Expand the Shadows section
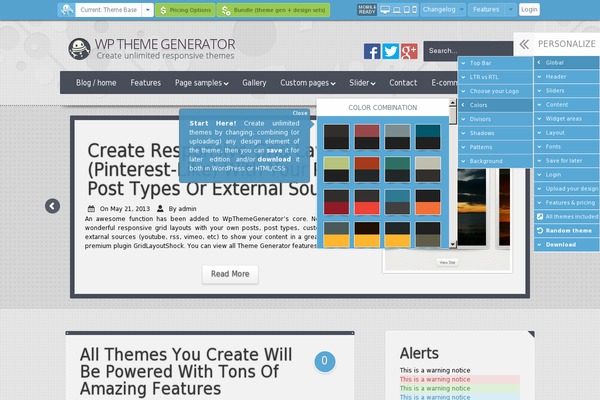 click(495, 133)
